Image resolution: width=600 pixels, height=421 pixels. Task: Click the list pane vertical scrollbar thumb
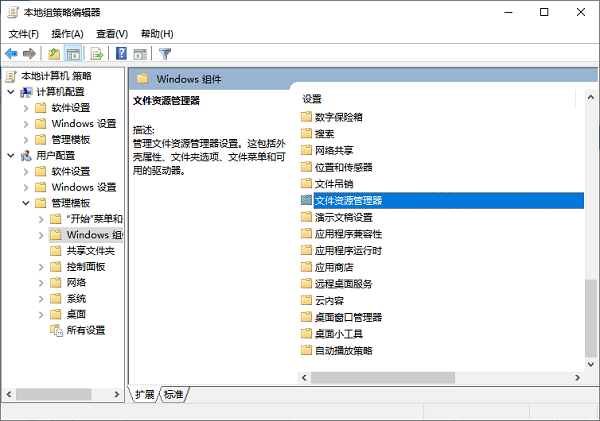tap(590, 318)
